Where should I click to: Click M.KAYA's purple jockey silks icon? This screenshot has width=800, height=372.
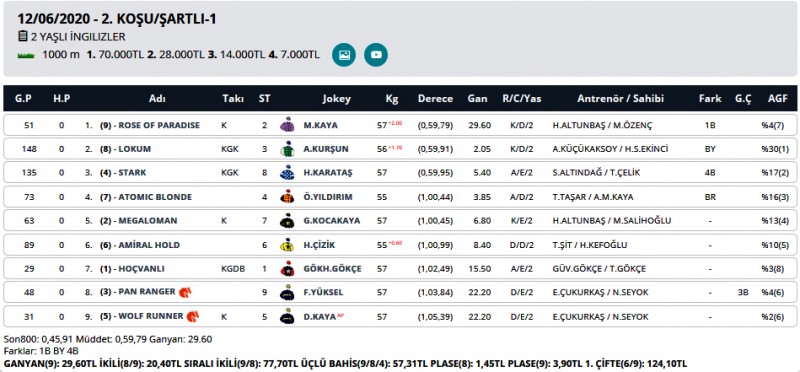(x=287, y=125)
